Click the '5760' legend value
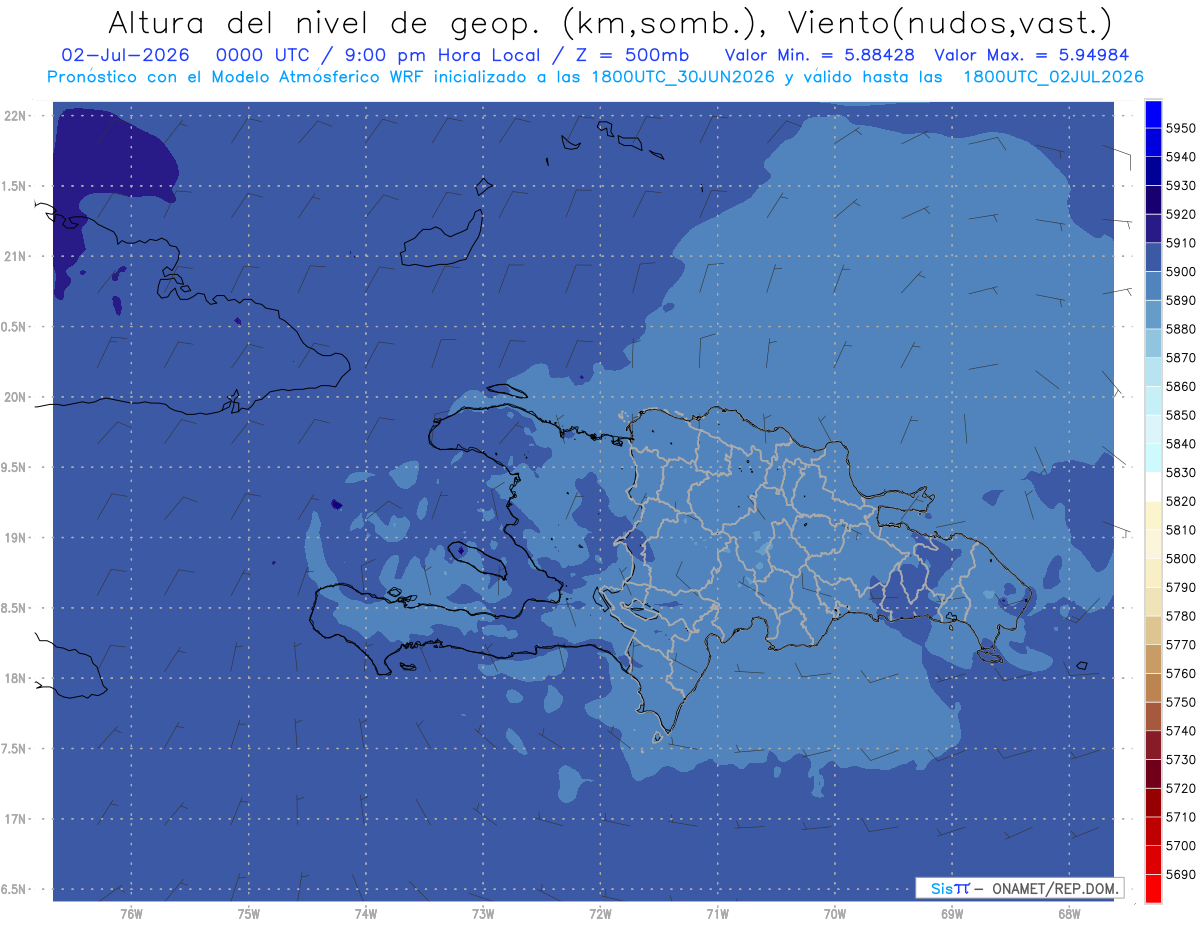This screenshot has width=1200, height=927. point(1180,673)
